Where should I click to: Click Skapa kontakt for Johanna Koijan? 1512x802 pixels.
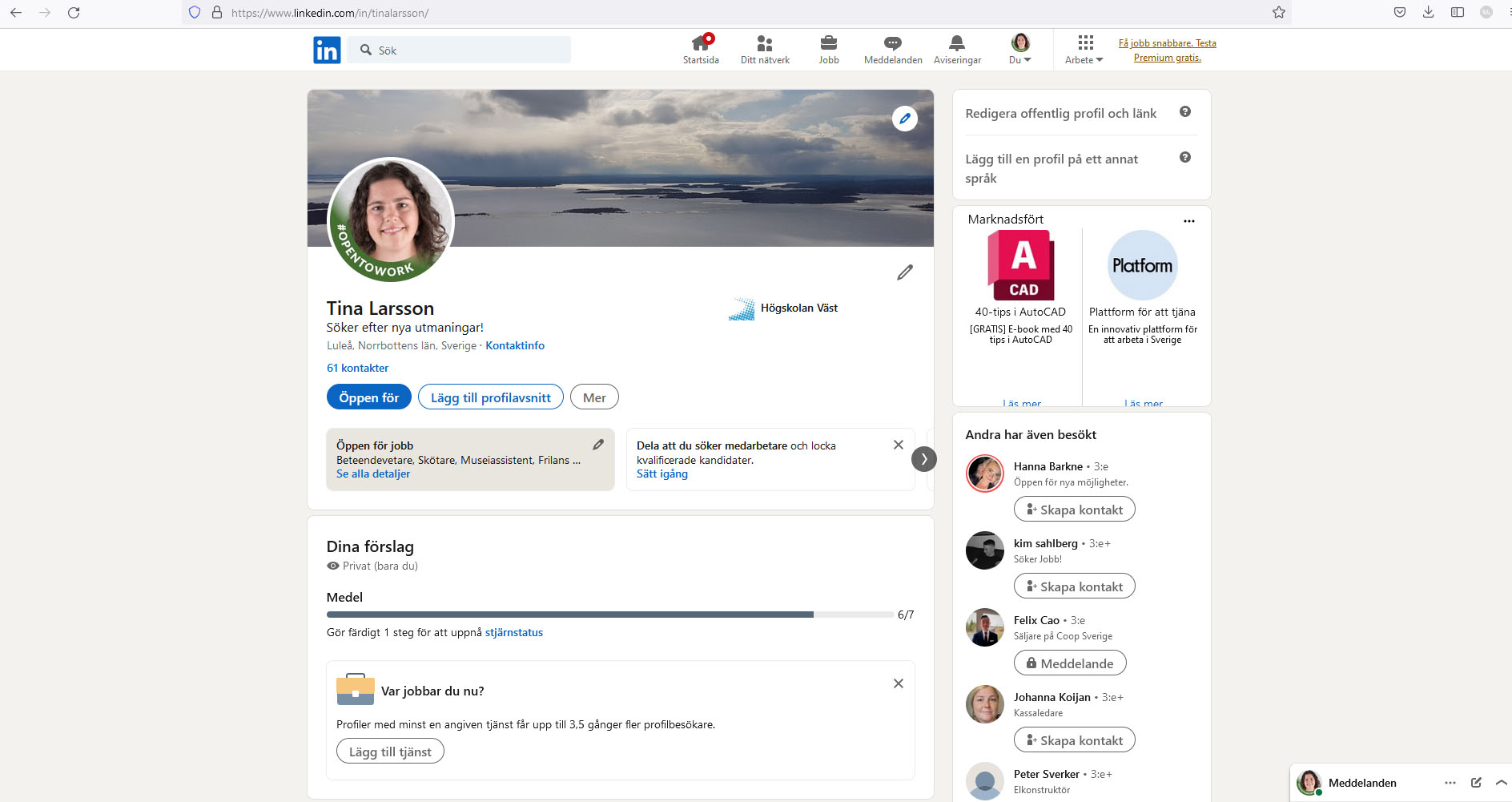pos(1075,740)
